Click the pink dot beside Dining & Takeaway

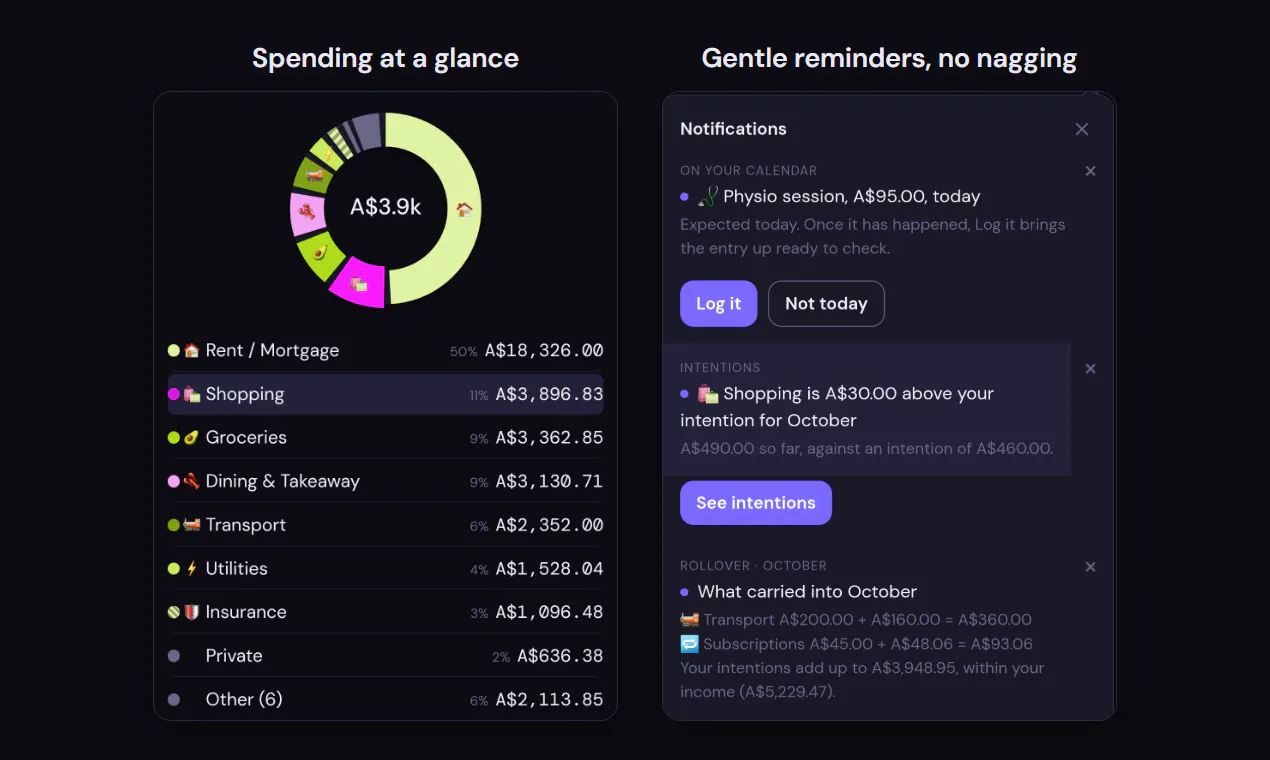174,482
